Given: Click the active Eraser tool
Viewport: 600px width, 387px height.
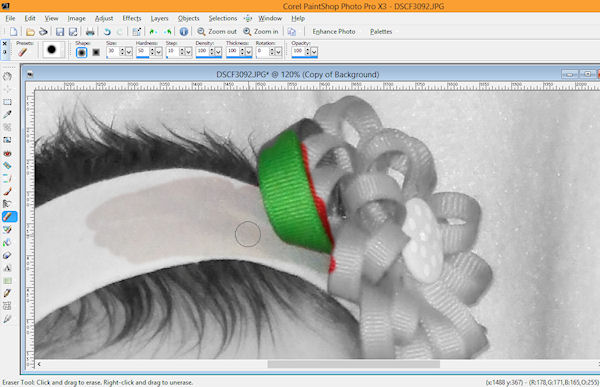Looking at the screenshot, I should (x=9, y=217).
